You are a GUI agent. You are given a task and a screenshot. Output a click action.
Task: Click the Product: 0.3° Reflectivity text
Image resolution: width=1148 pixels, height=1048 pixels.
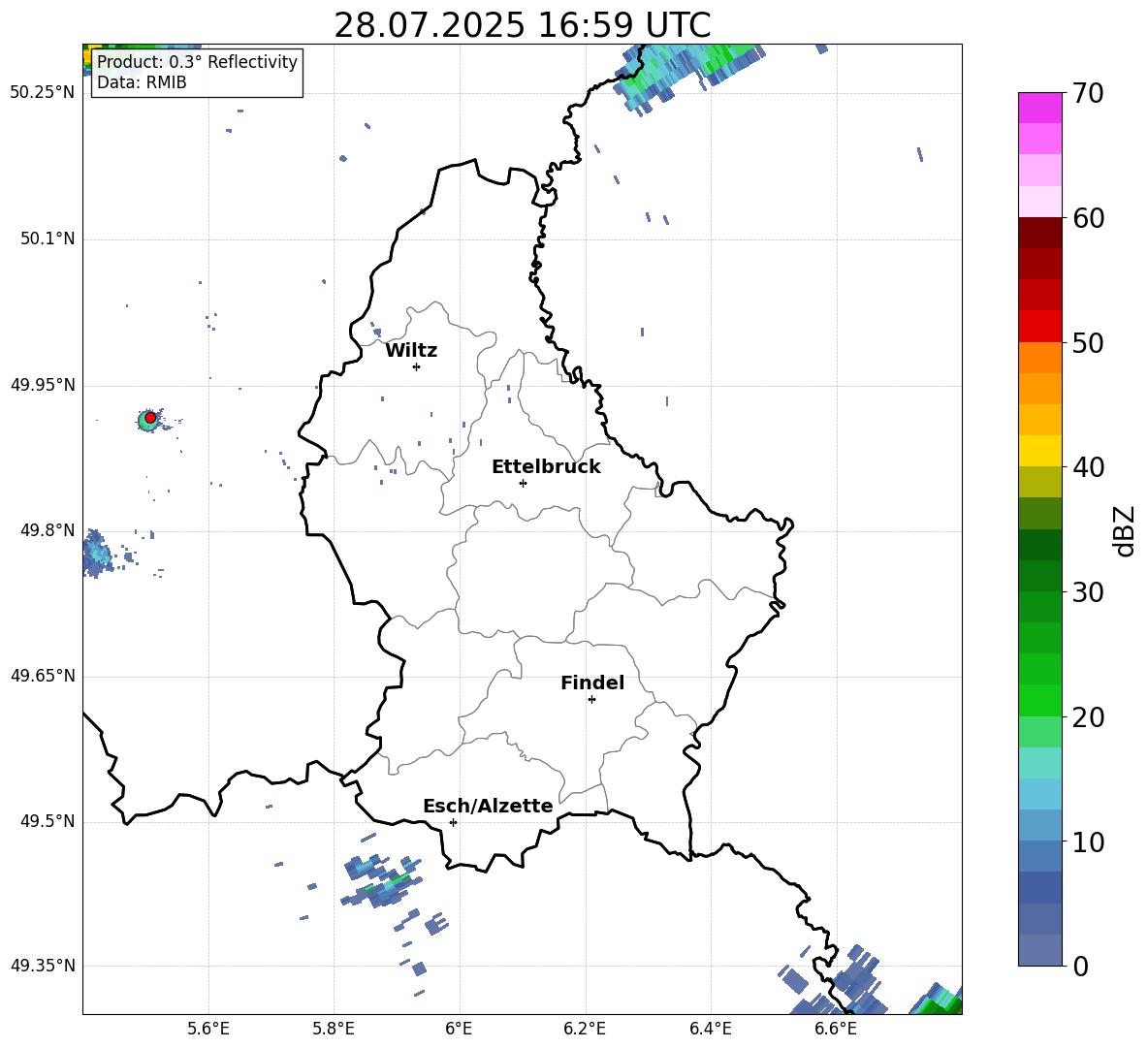(197, 62)
